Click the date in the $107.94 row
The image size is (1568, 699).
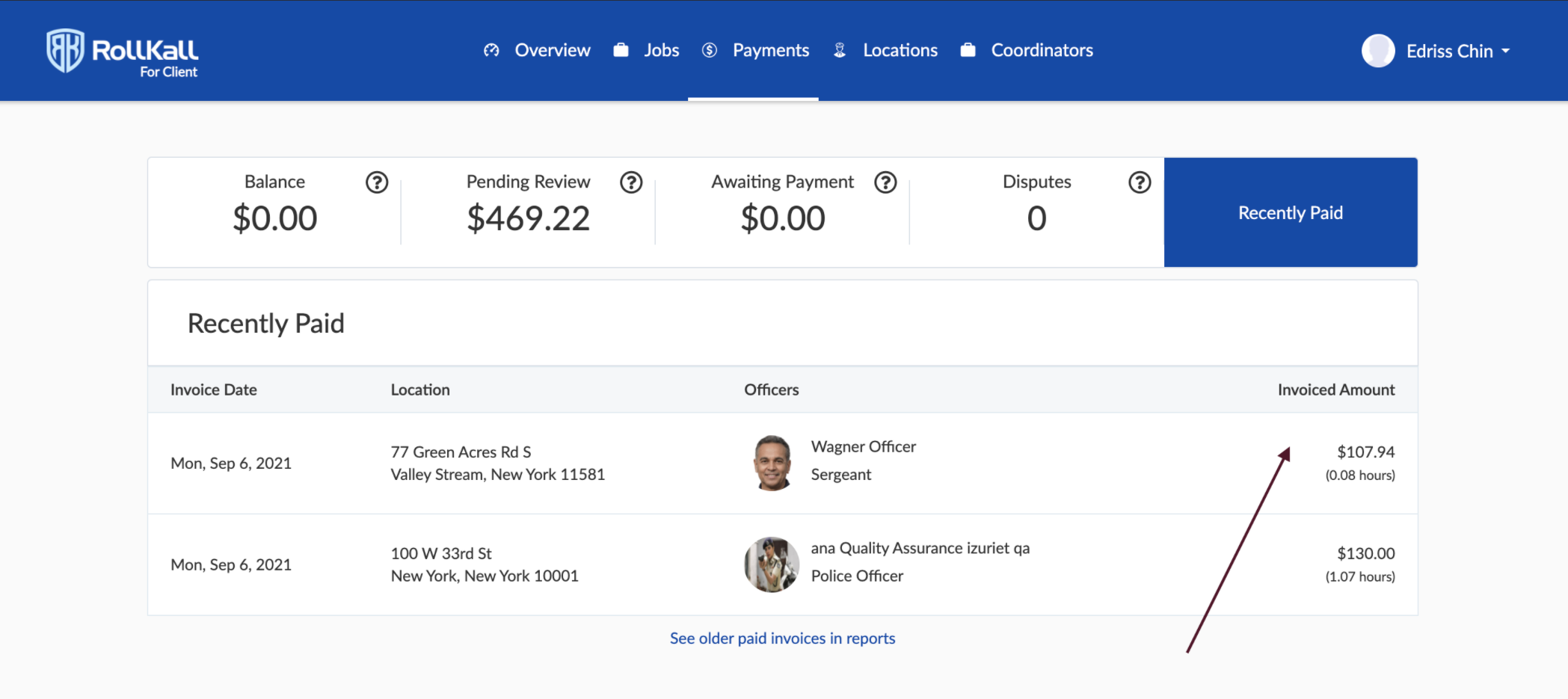pyautogui.click(x=231, y=463)
